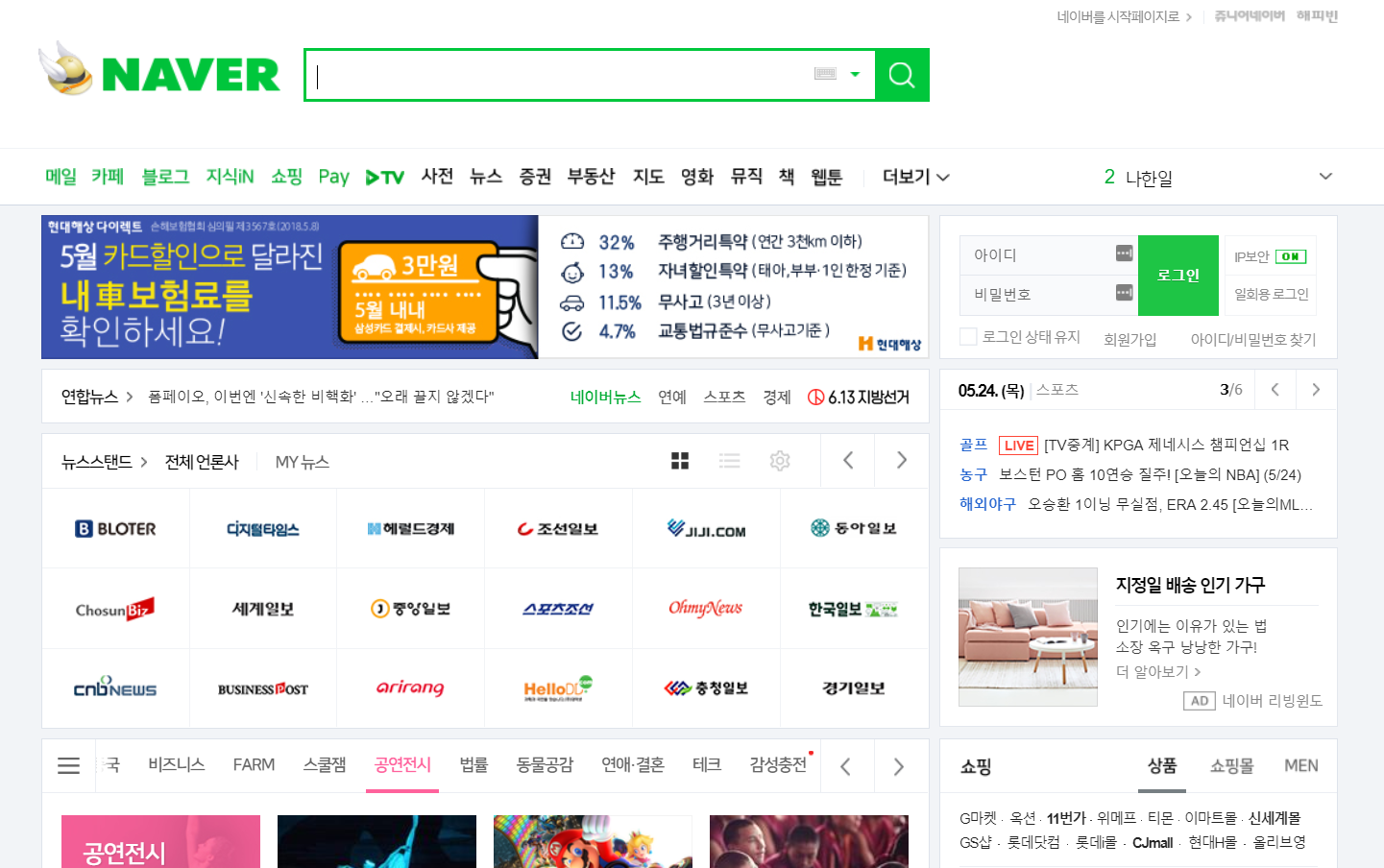Switch newsstand to list view icon
The height and width of the screenshot is (868, 1384).
[x=730, y=461]
